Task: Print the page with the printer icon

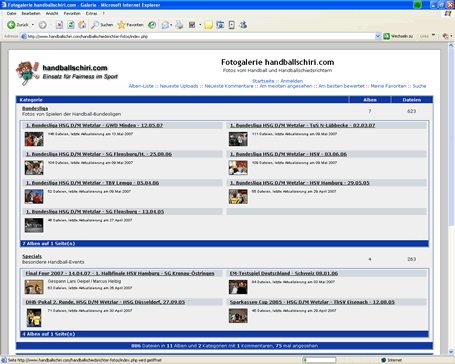Action: 179,25
